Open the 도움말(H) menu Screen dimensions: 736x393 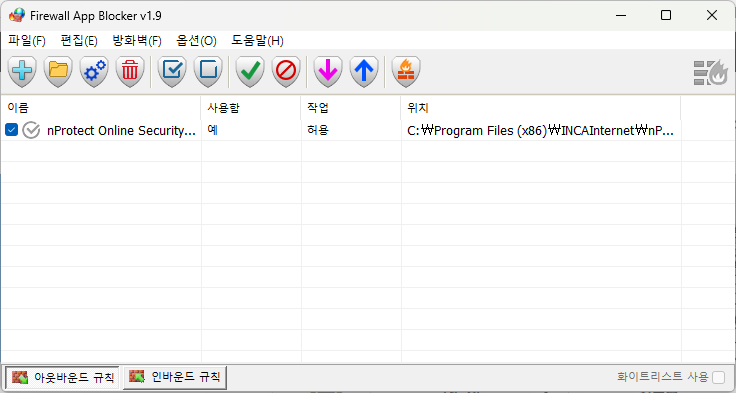point(257,41)
